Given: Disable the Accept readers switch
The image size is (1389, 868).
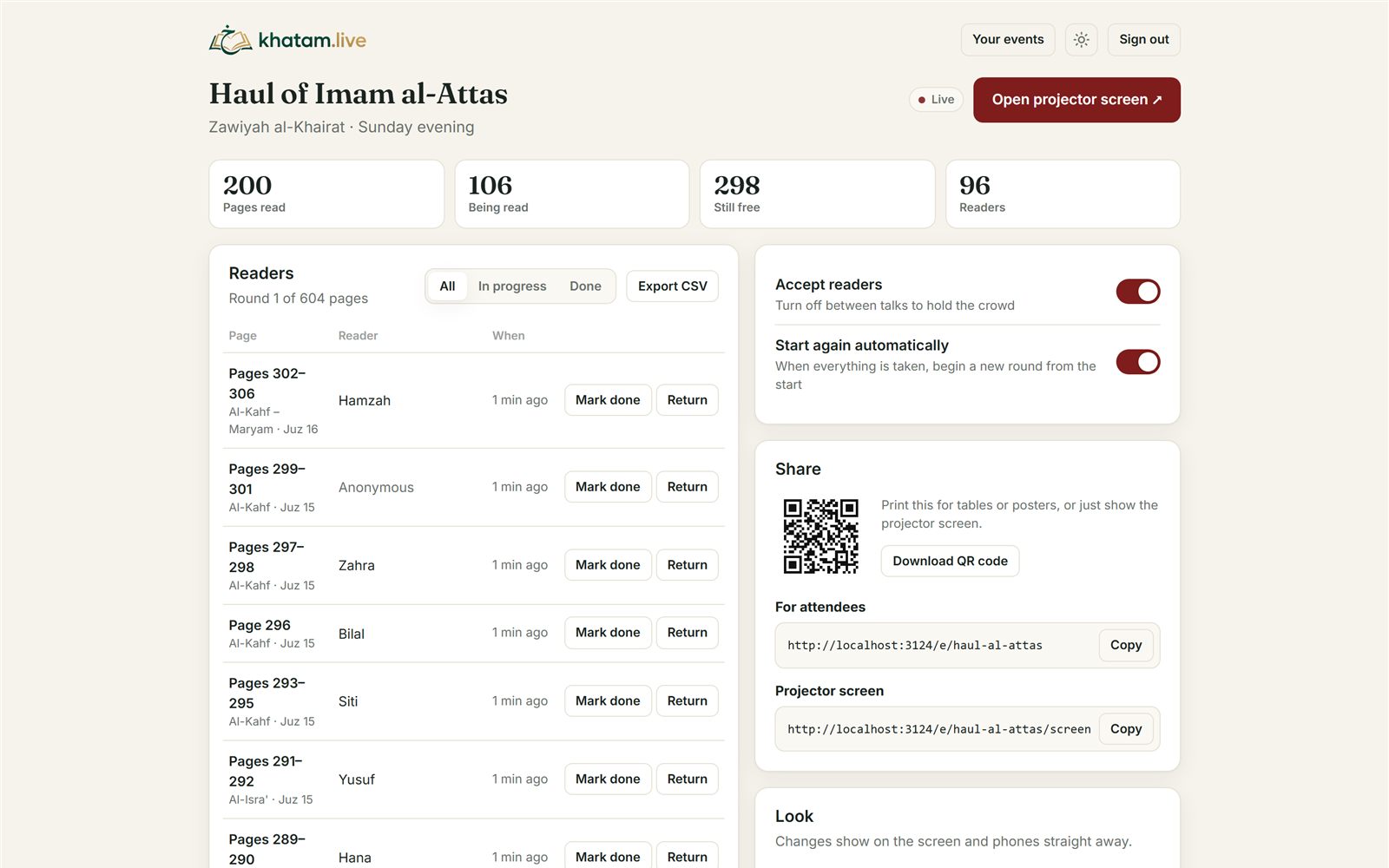Looking at the screenshot, I should pyautogui.click(x=1137, y=292).
